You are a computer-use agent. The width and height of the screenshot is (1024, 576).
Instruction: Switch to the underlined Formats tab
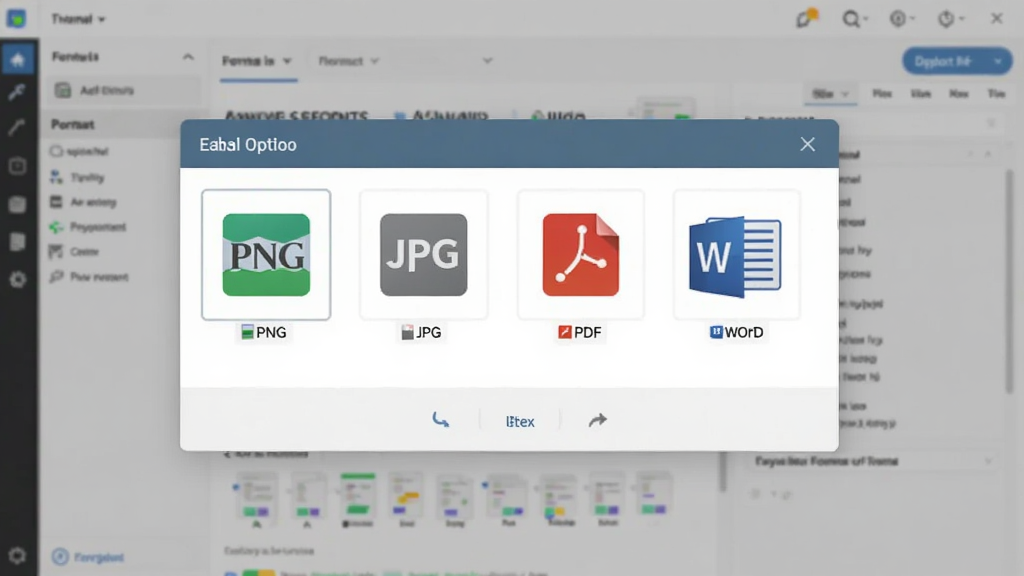(257, 61)
